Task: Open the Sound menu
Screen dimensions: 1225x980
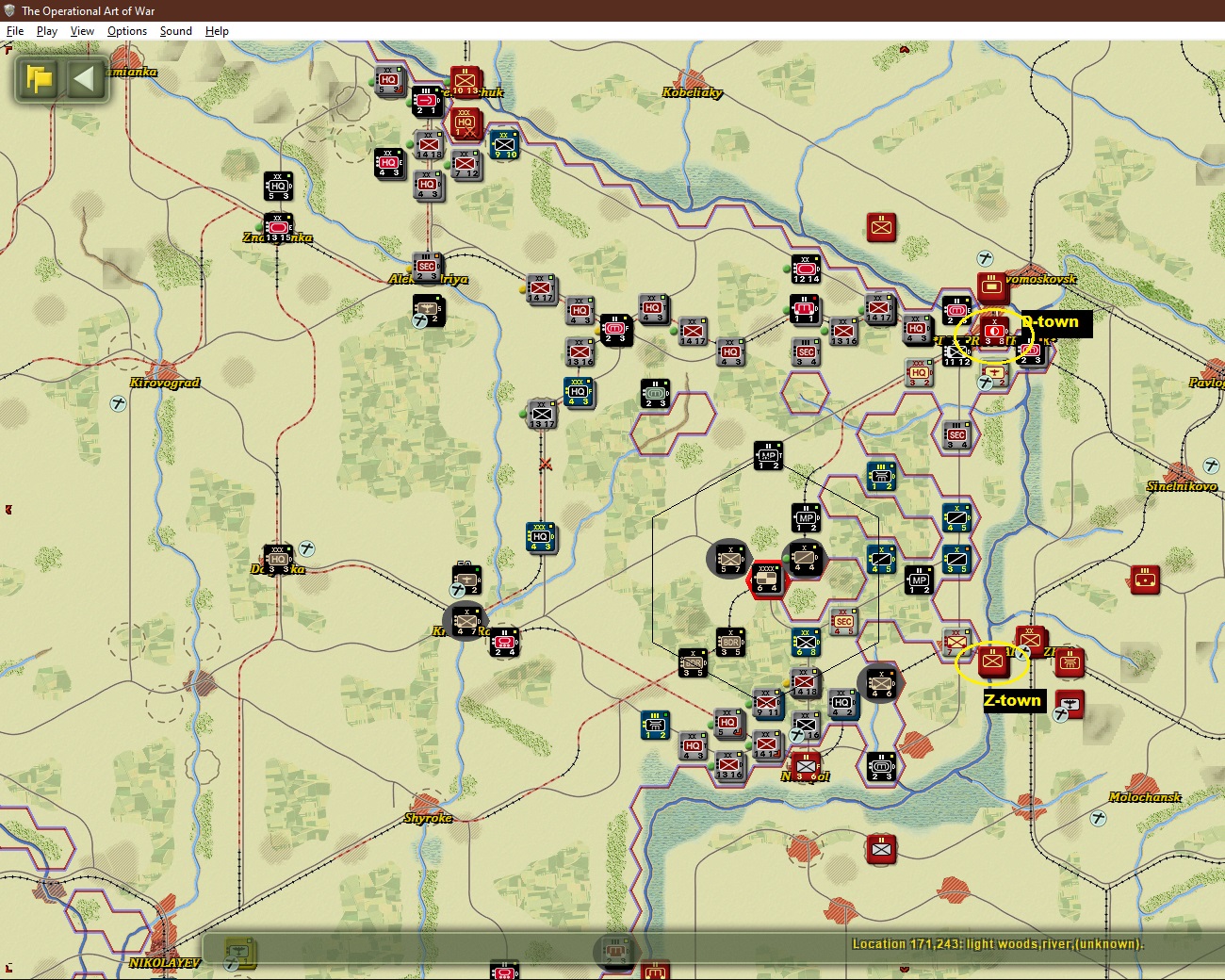Action: 175,31
